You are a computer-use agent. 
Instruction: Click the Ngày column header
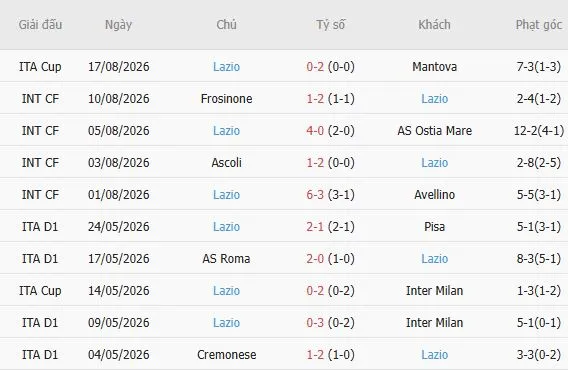118,25
